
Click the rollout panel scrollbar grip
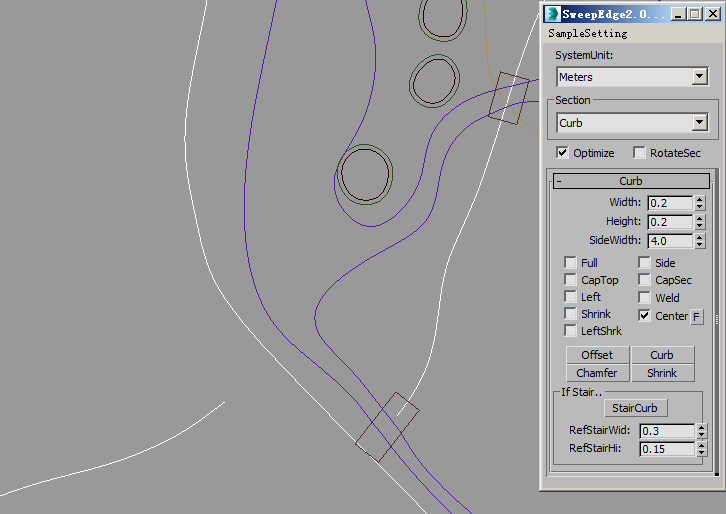(x=717, y=320)
